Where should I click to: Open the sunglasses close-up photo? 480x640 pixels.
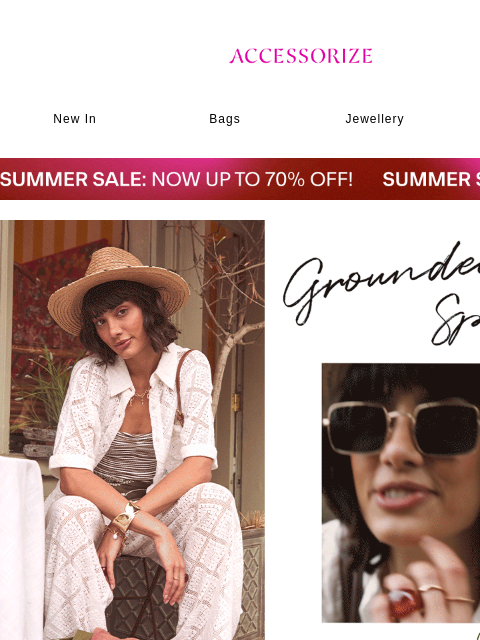pos(401,493)
